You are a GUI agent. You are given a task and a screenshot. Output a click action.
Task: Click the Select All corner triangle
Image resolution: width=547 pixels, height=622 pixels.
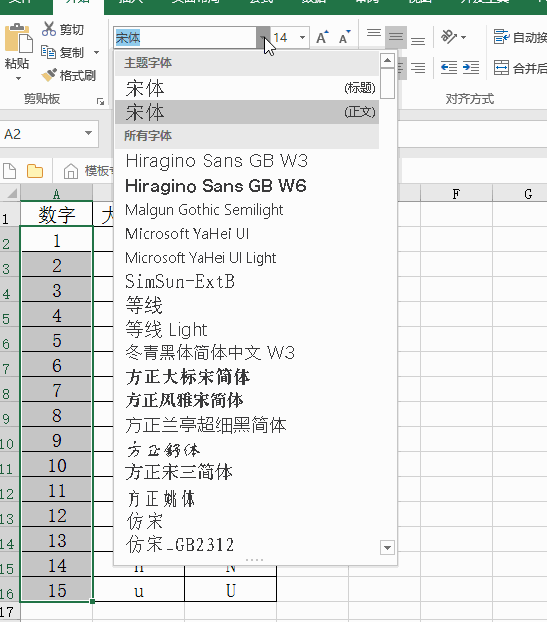point(11,194)
